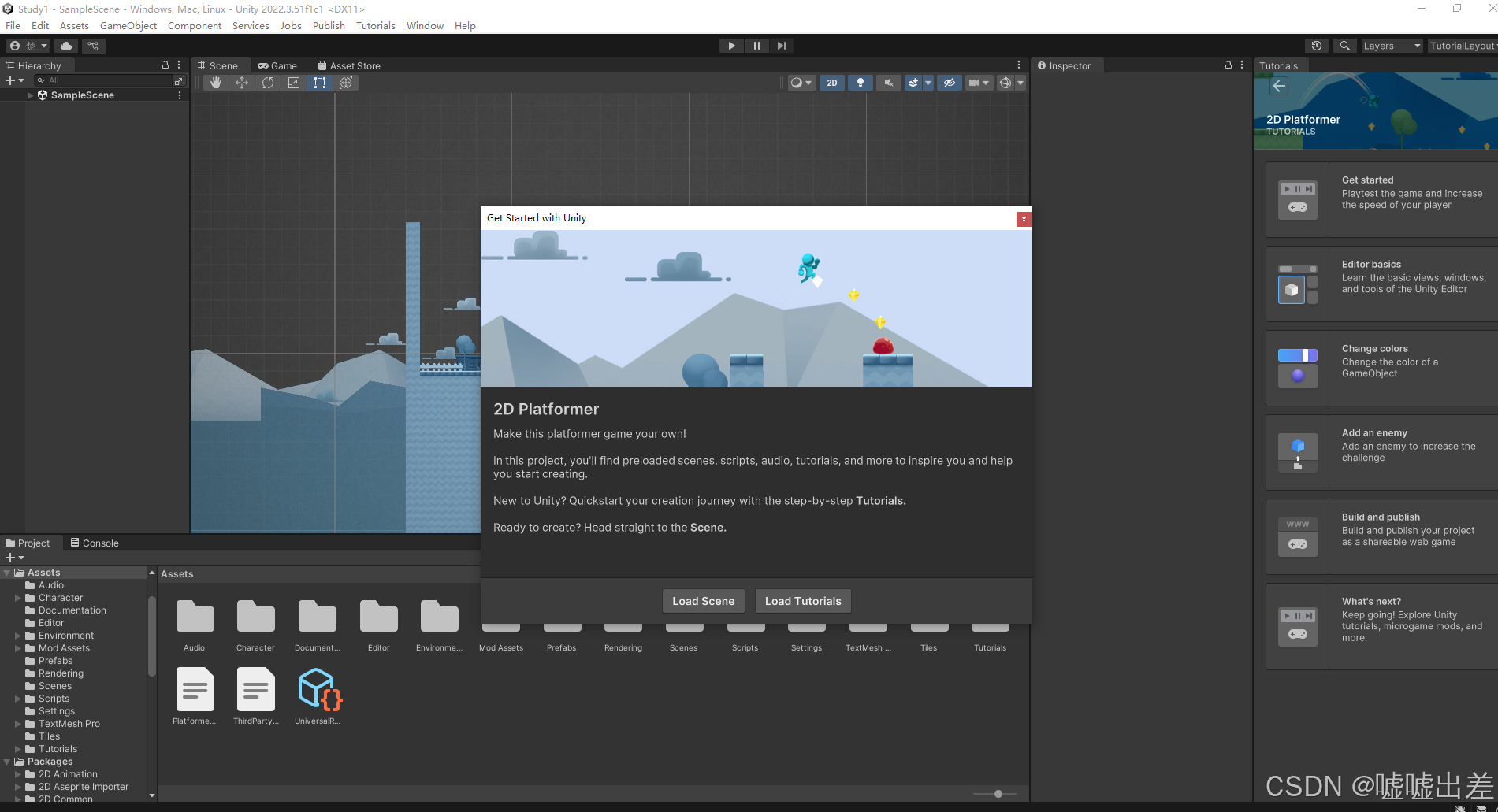Go back in Tutorials panel
The width and height of the screenshot is (1498, 812).
1279,86
